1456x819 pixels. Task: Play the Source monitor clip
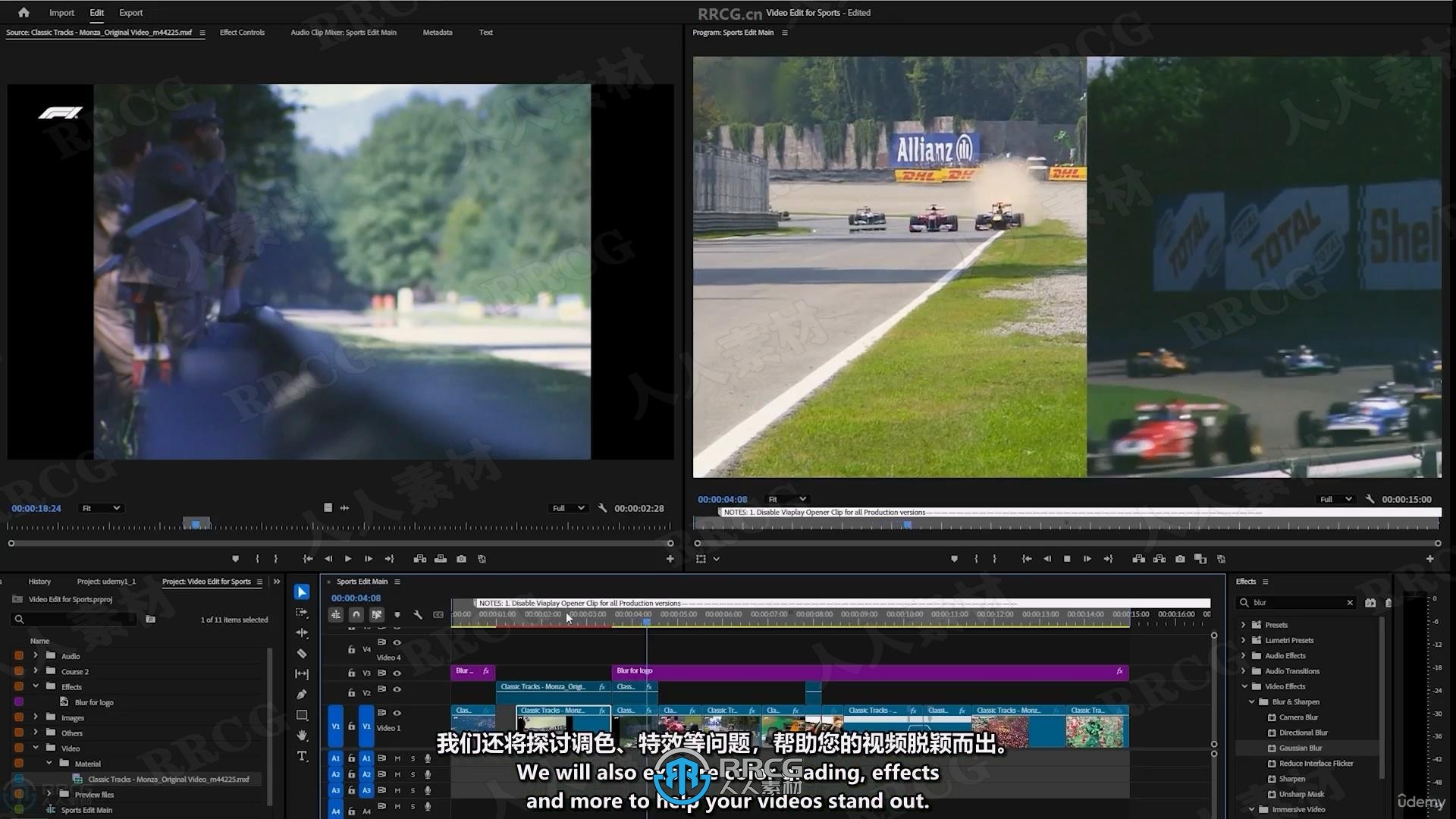[348, 559]
